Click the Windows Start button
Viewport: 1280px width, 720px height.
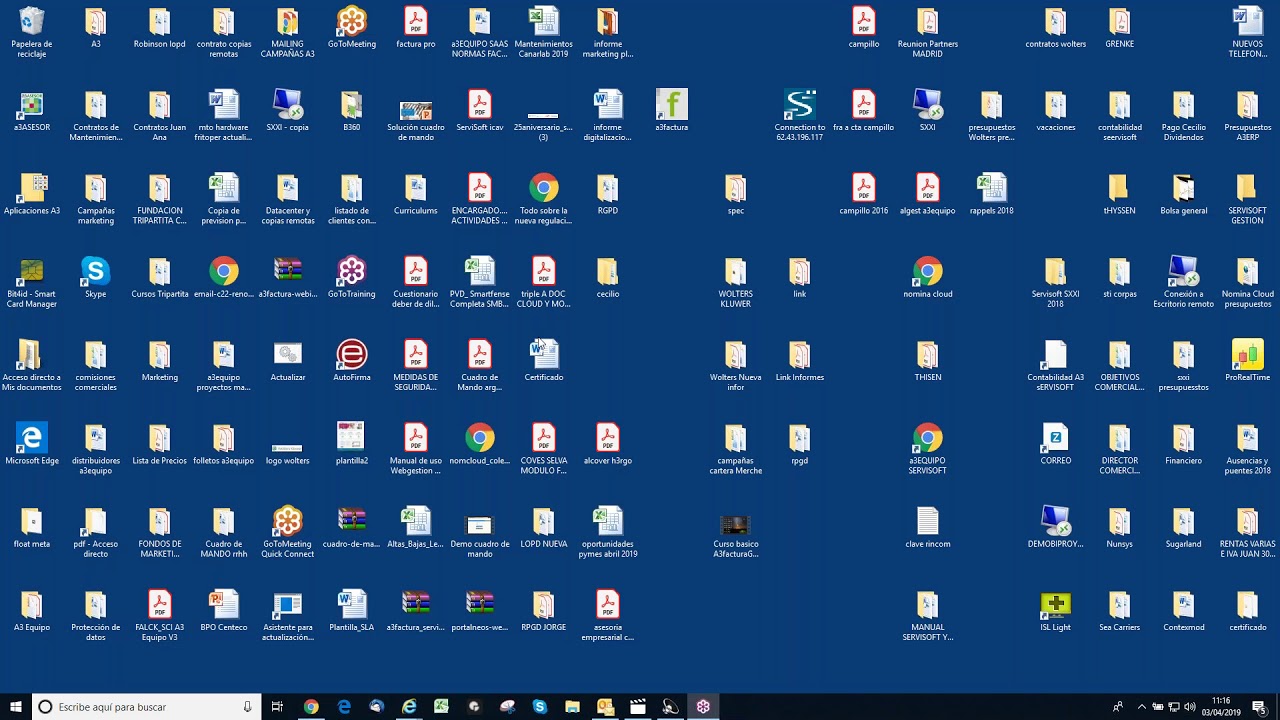[16, 707]
